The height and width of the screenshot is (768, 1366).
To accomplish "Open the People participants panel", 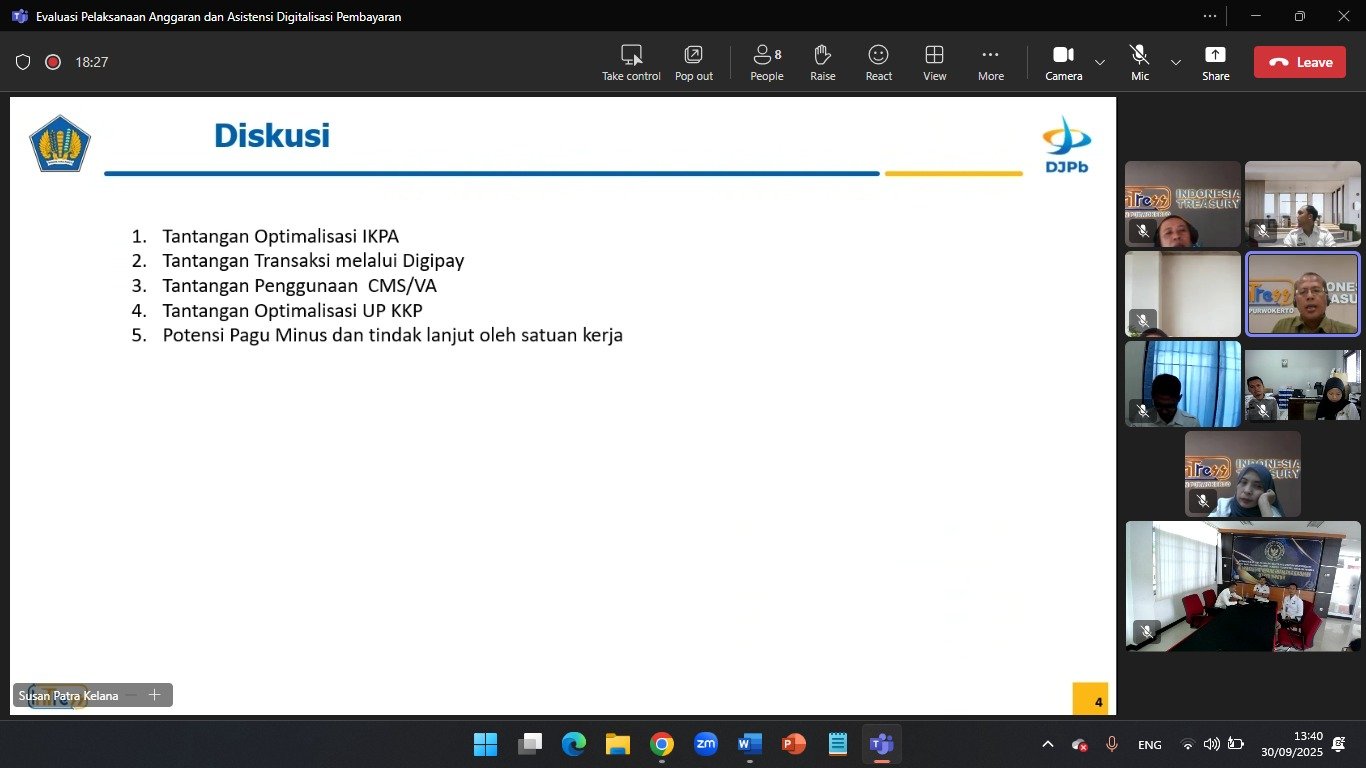I will pos(766,55).
